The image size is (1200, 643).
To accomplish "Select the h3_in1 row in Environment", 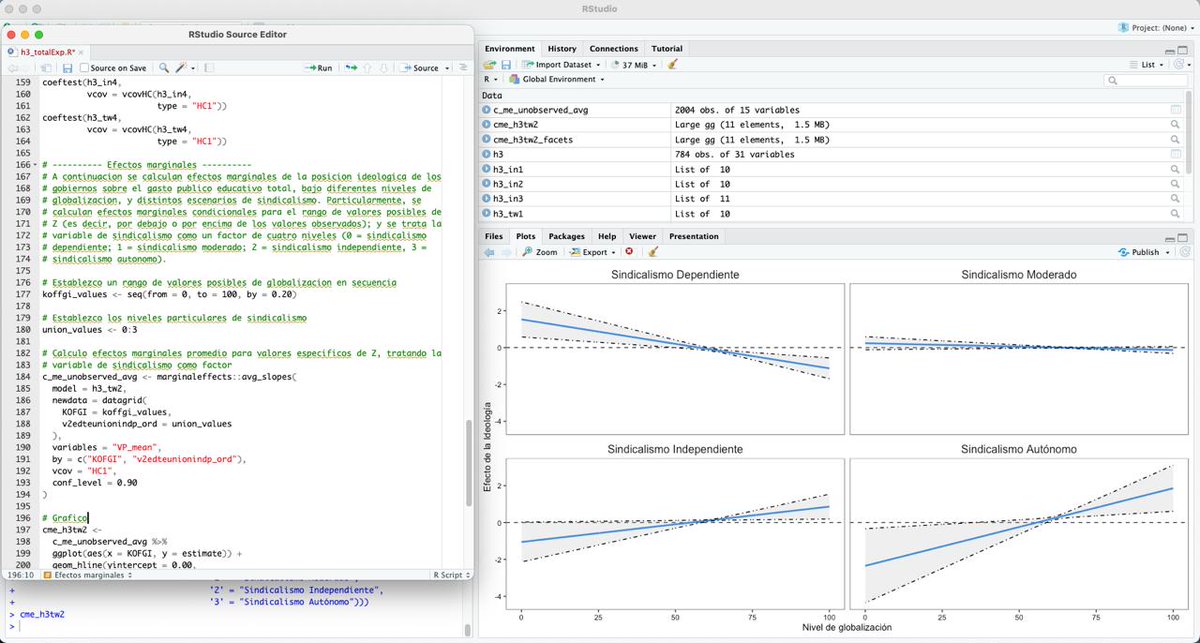I will point(832,170).
